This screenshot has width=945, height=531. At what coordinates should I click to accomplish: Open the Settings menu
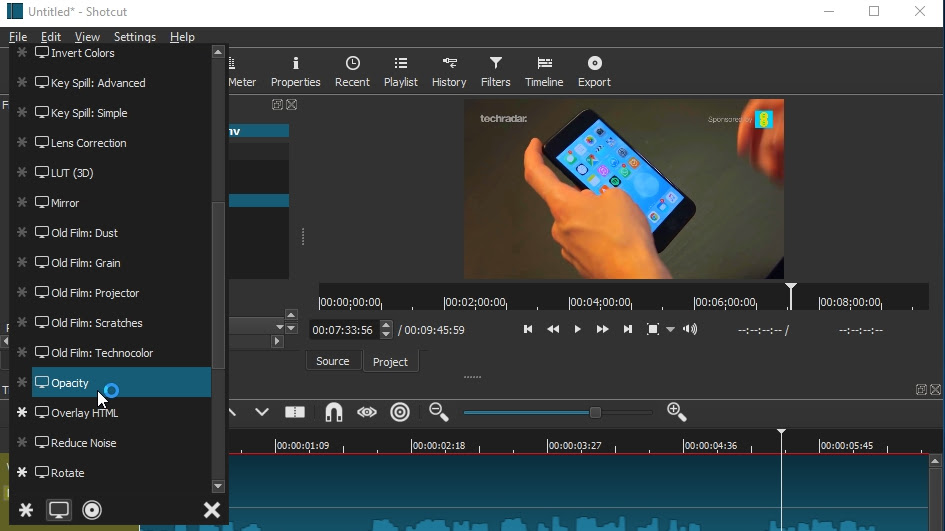coord(135,37)
